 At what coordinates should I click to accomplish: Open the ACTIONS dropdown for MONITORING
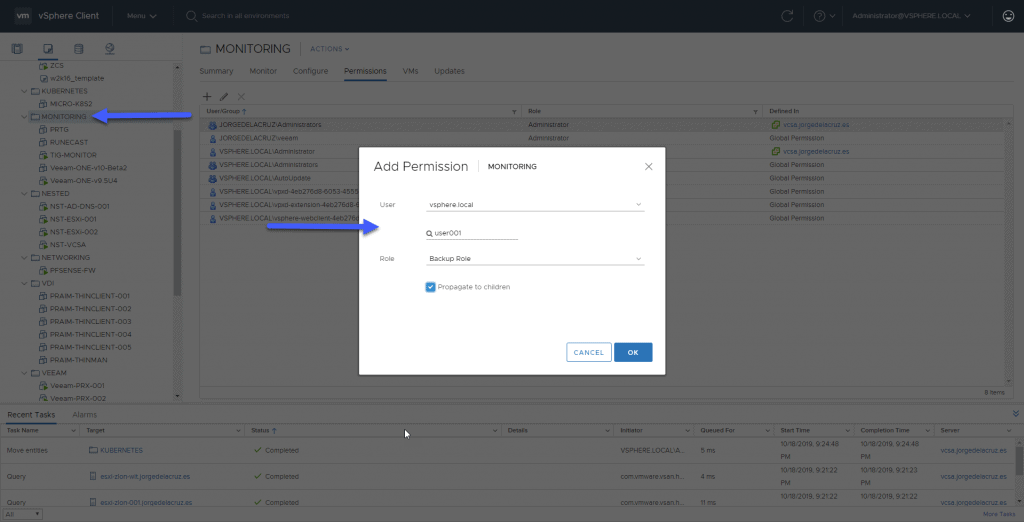(330, 49)
